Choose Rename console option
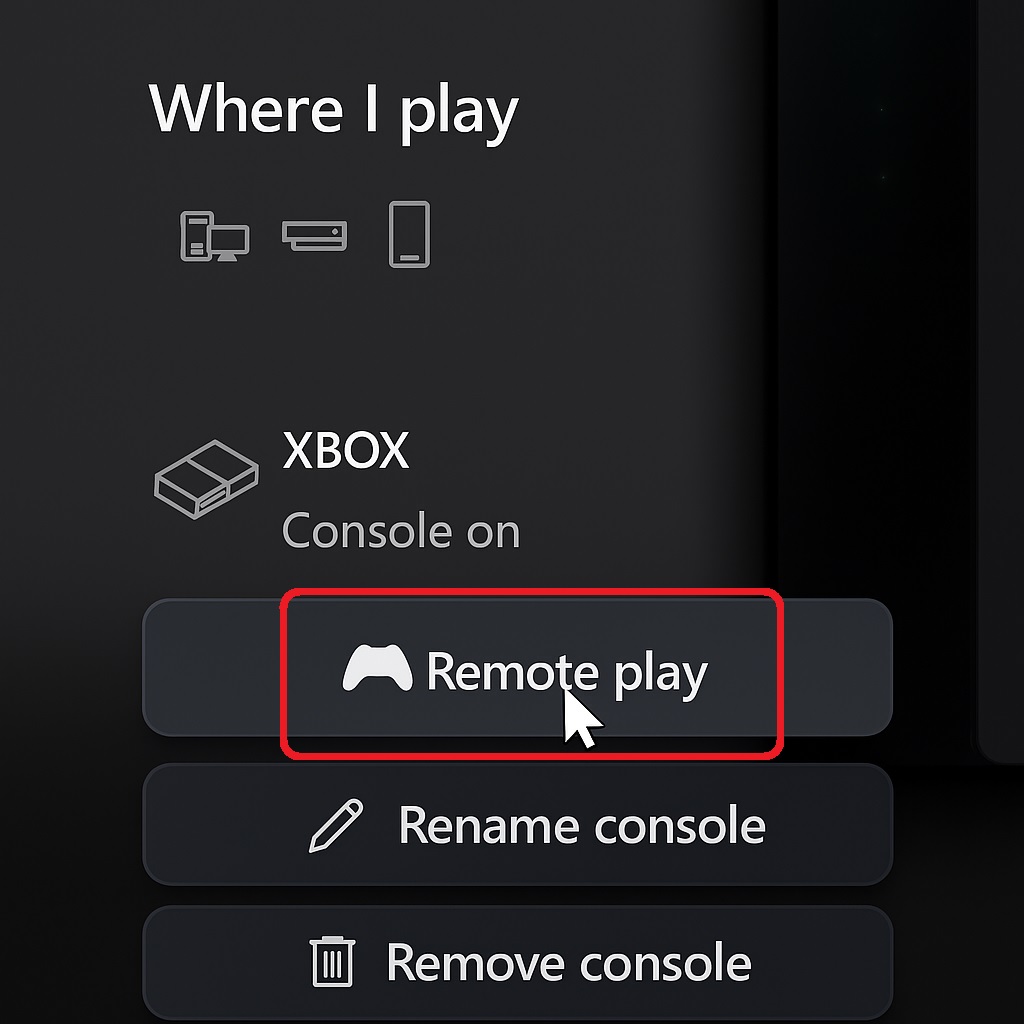The image size is (1024, 1024). pos(517,824)
